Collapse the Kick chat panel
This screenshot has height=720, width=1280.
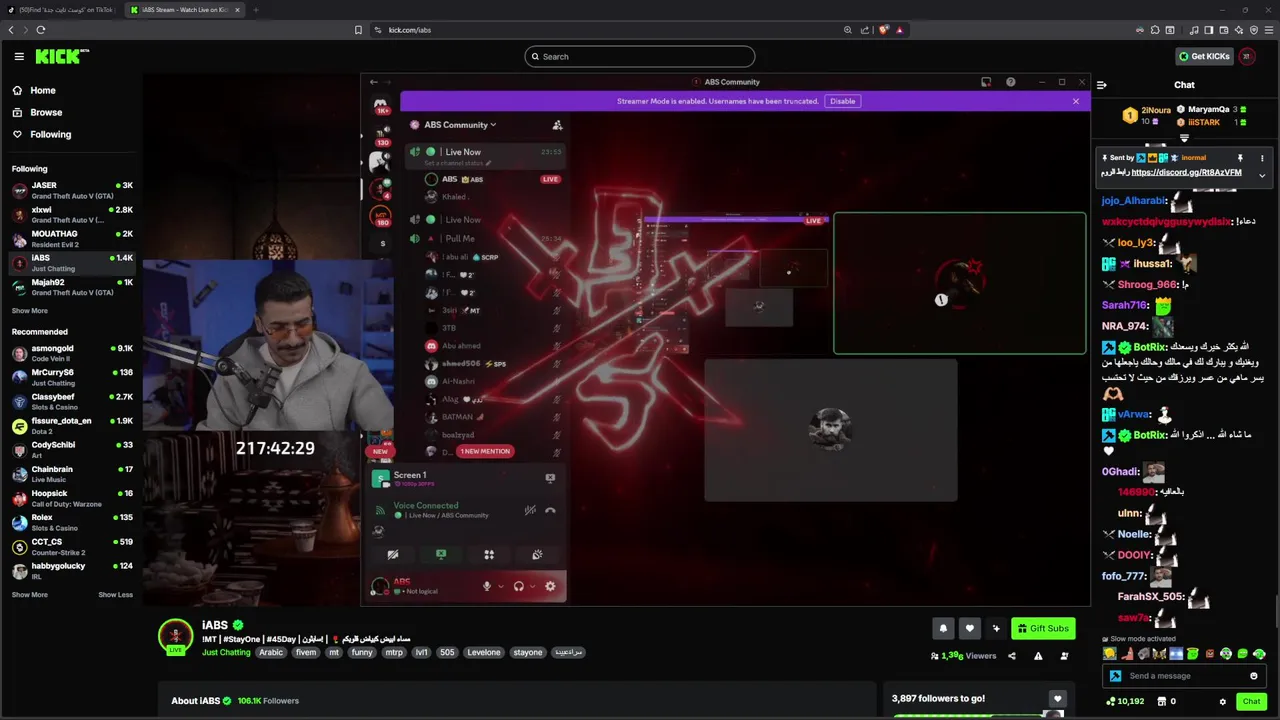(x=1101, y=85)
